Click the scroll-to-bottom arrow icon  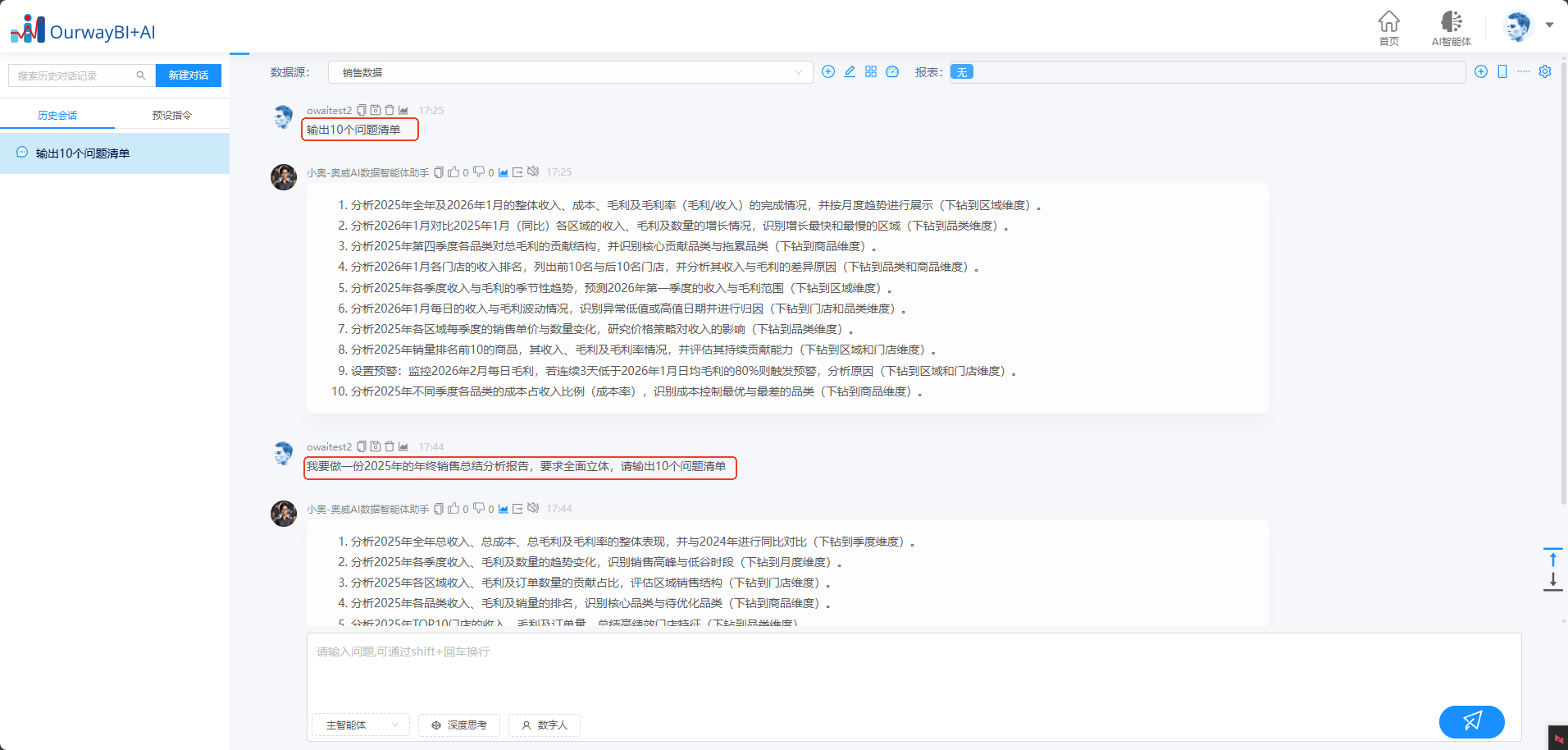click(x=1552, y=580)
